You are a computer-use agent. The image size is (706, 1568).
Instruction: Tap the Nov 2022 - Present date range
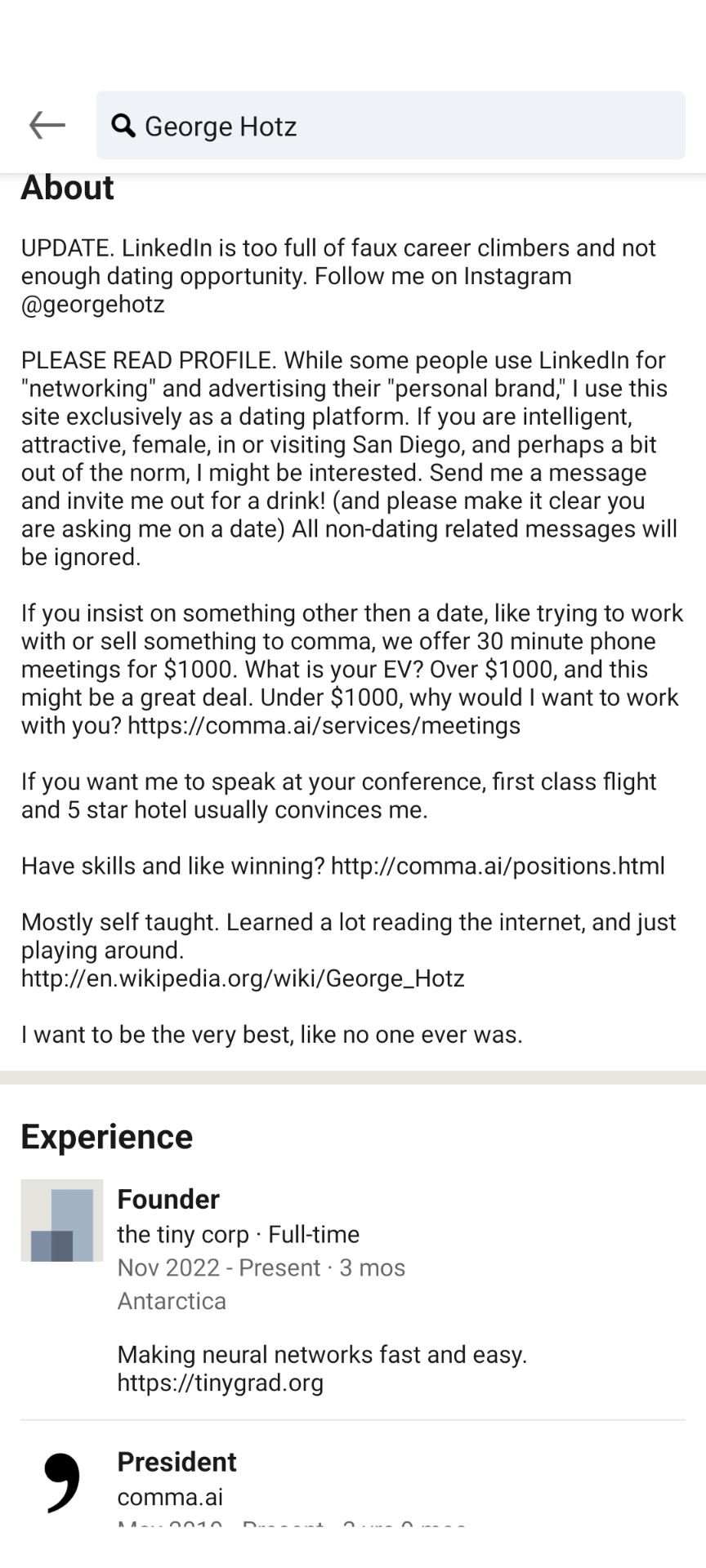[219, 1267]
